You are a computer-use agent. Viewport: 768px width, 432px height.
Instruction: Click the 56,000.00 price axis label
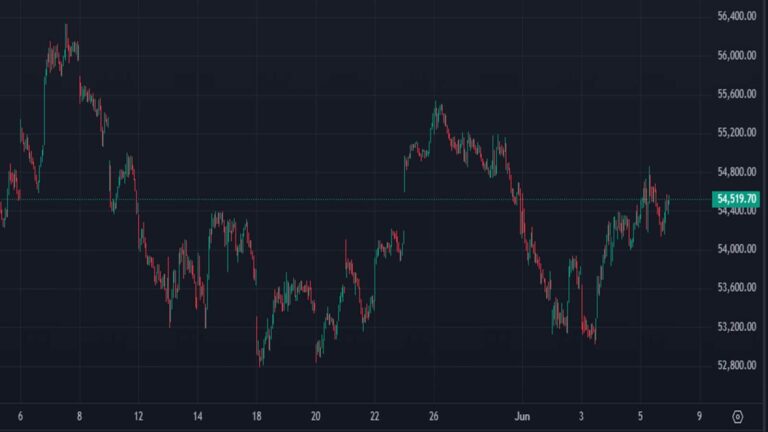(737, 55)
